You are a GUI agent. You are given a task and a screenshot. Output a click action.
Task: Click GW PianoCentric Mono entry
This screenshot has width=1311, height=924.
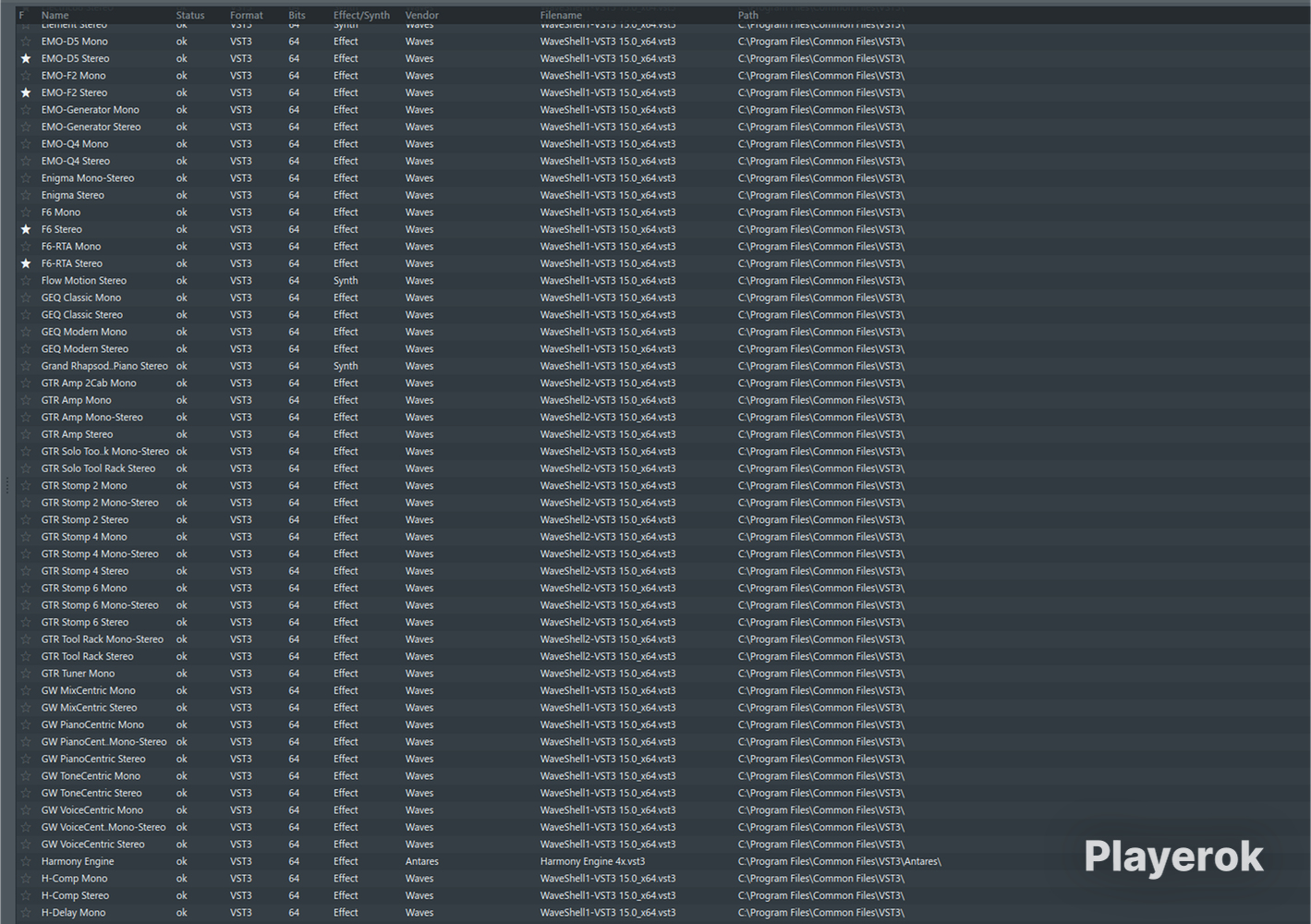[x=92, y=725]
